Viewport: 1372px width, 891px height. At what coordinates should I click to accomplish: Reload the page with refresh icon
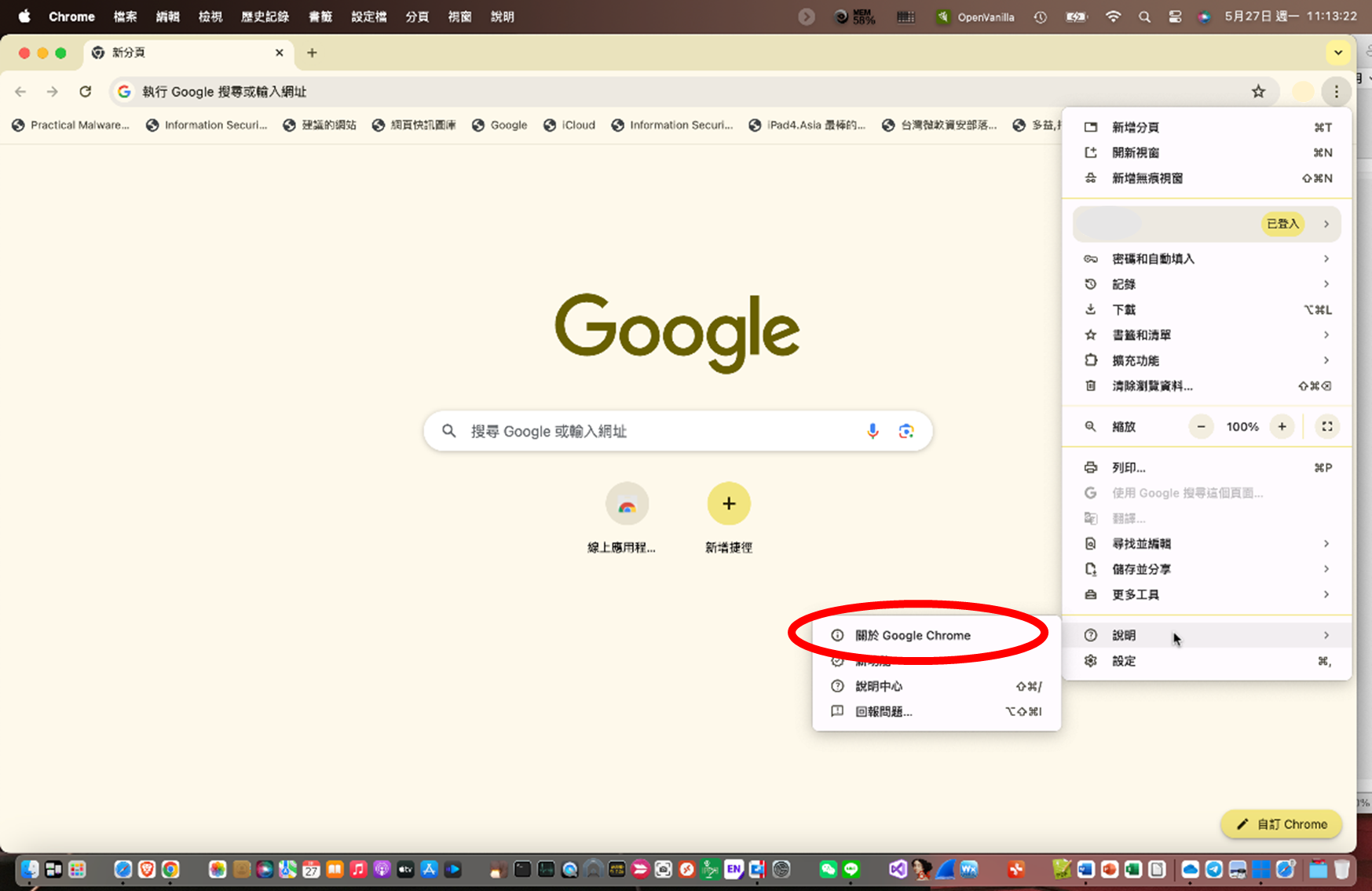[86, 92]
